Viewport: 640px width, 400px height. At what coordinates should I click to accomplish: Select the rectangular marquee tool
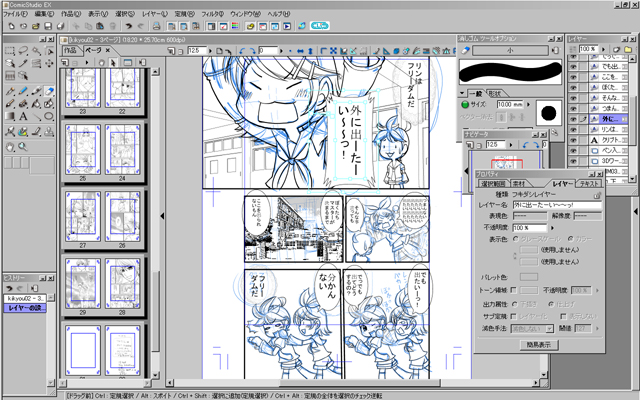[10, 51]
